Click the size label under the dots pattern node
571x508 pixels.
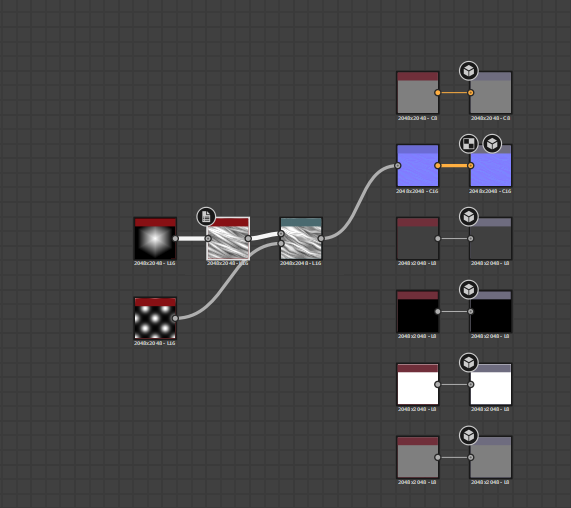point(155,343)
